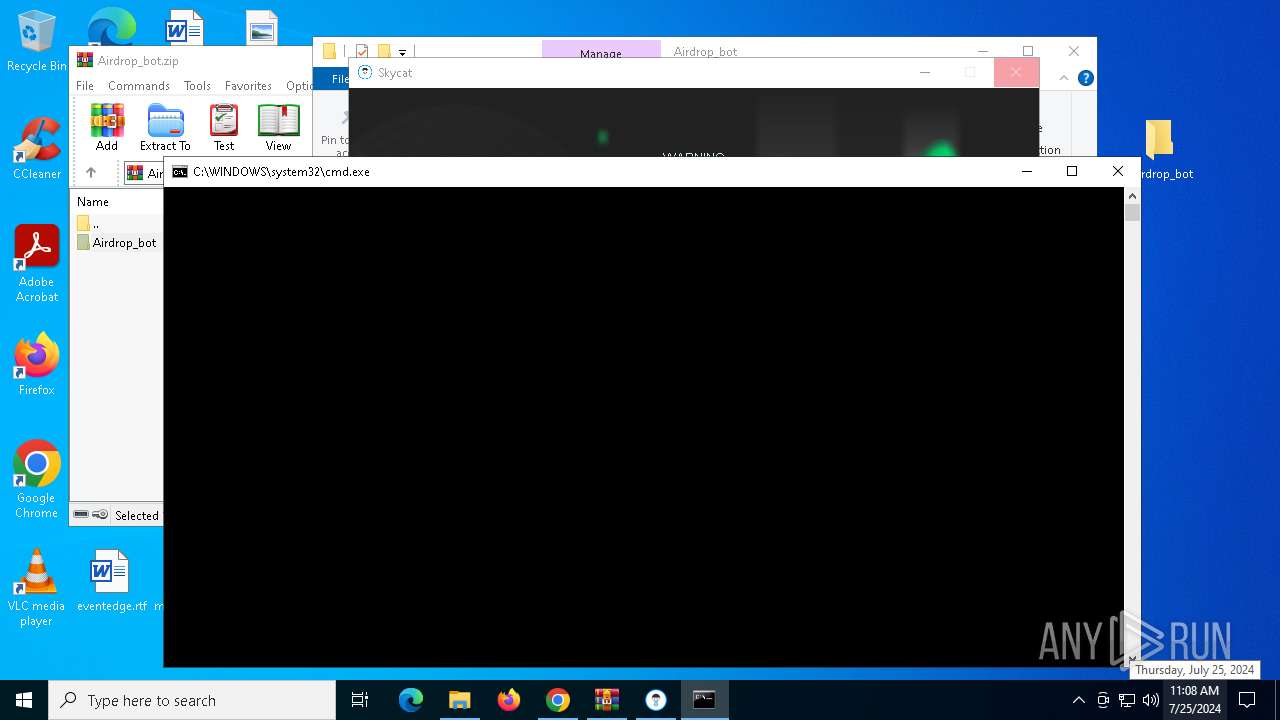Open the Google Chrome desktop shortcut

(x=37, y=480)
